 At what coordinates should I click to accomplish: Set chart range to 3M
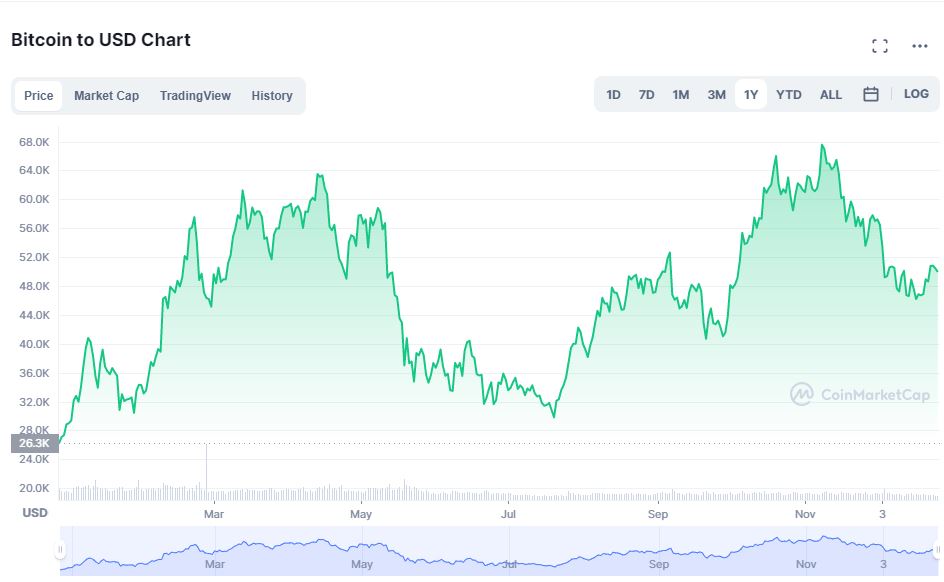pyautogui.click(x=716, y=94)
